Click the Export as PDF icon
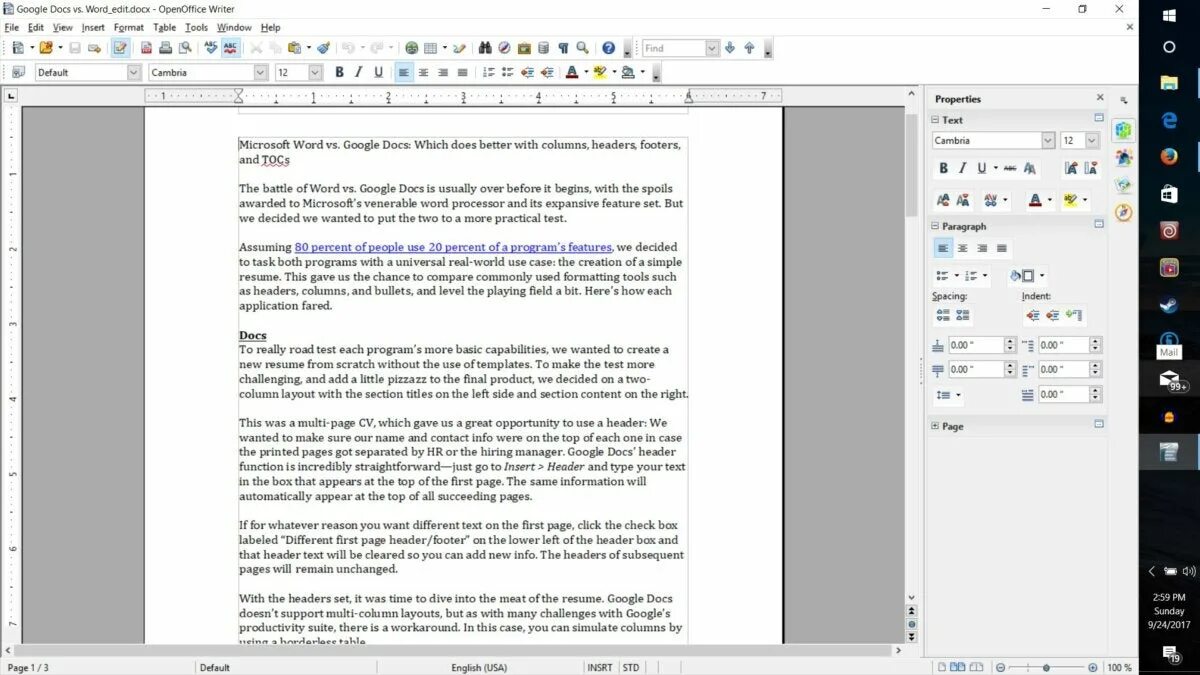This screenshot has width=1200, height=675. [x=146, y=48]
